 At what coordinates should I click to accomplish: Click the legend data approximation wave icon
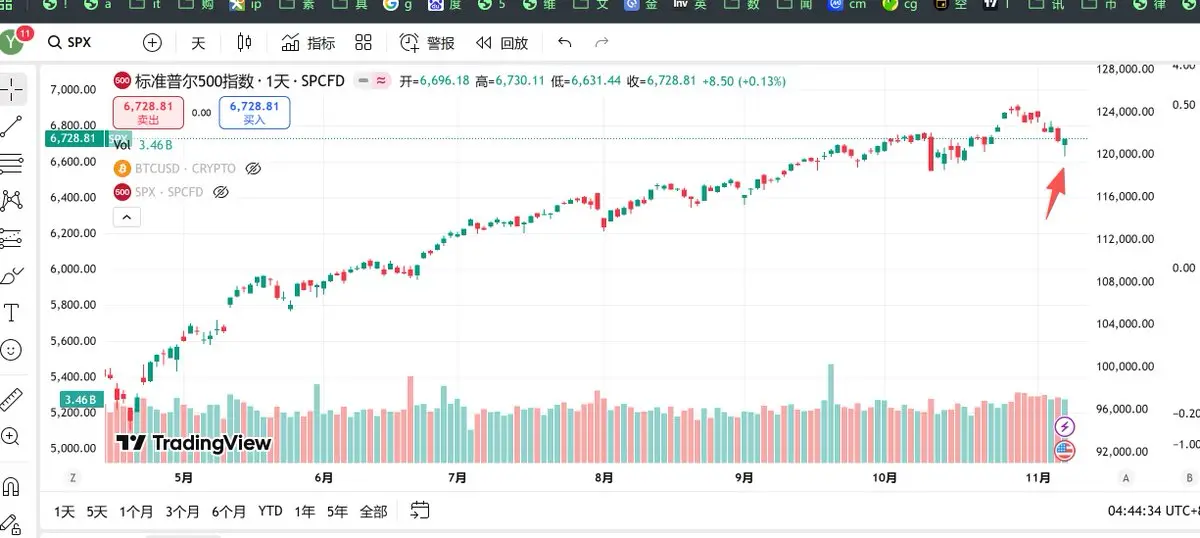point(381,81)
